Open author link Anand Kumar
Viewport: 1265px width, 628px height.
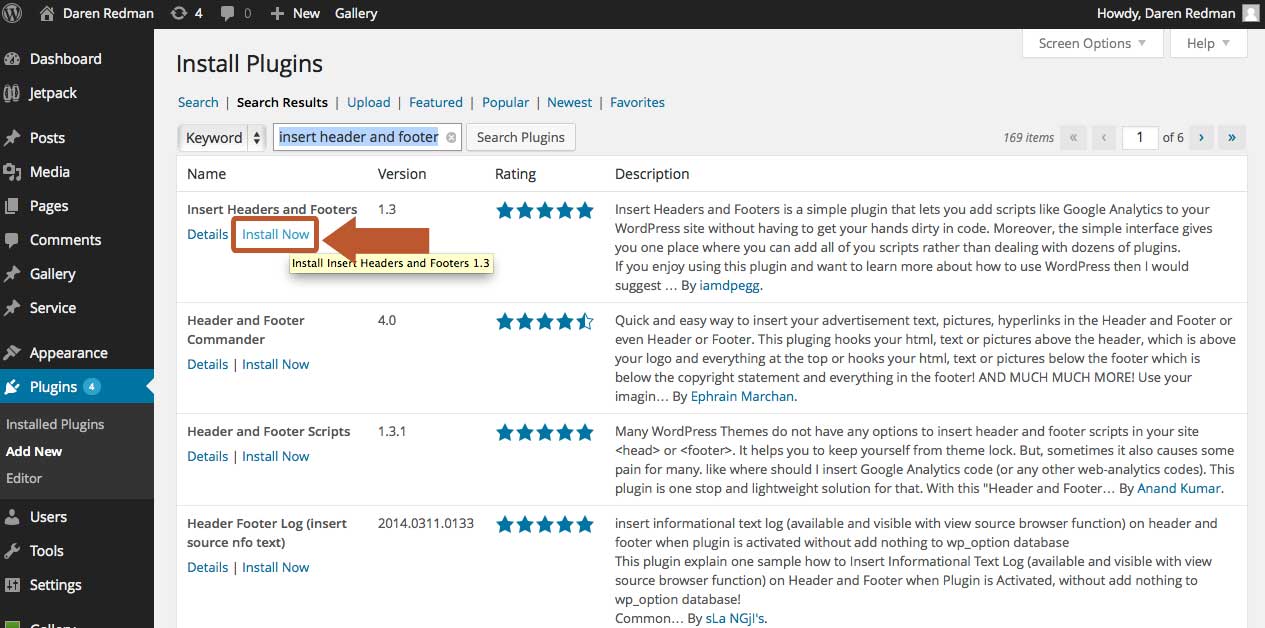tap(1179, 488)
